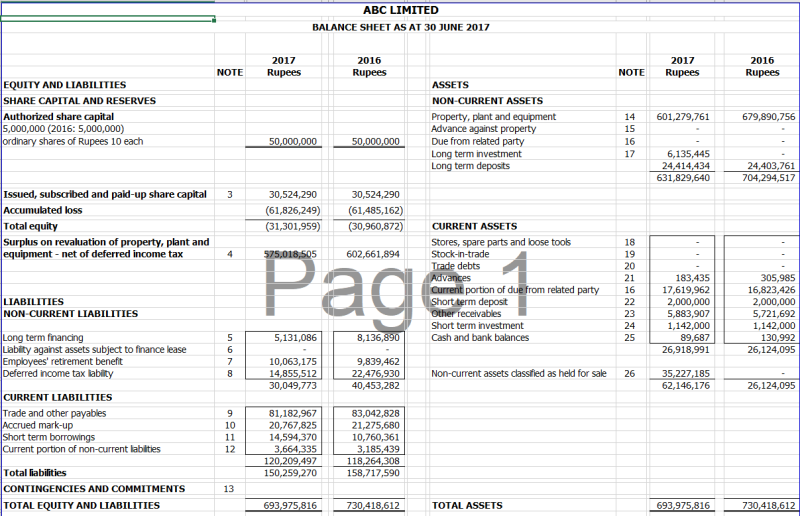Click Liability against assets subject to finance lease
The image size is (800, 516).
click(94, 350)
